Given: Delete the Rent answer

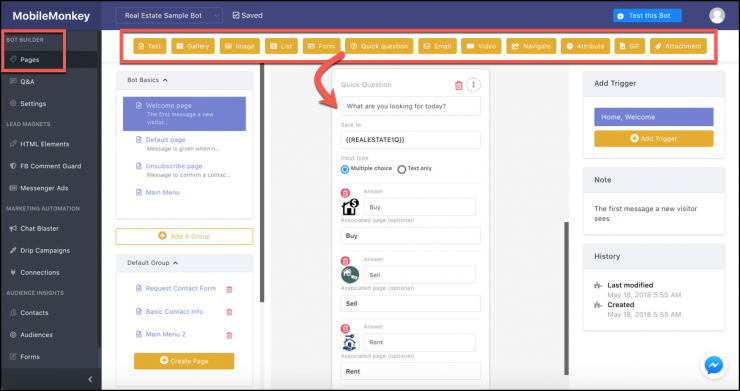Looking at the screenshot, I should click(x=345, y=328).
